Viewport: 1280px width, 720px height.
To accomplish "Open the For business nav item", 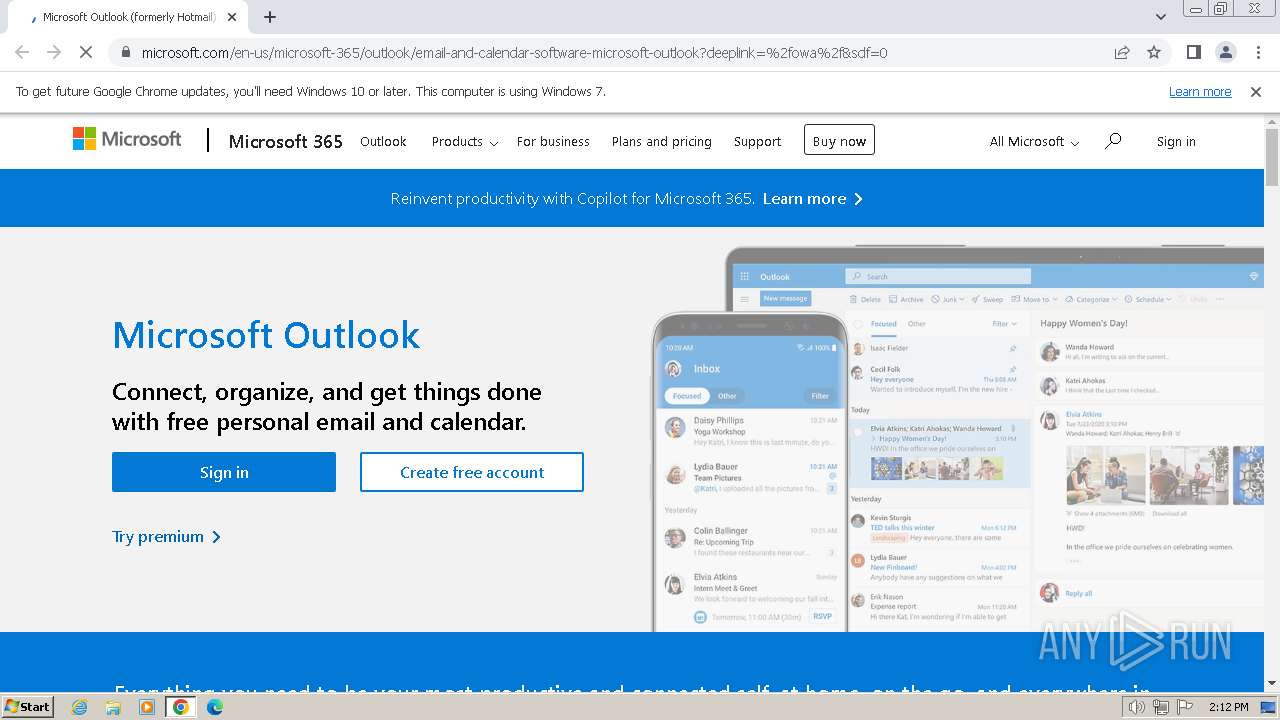I will [x=553, y=141].
